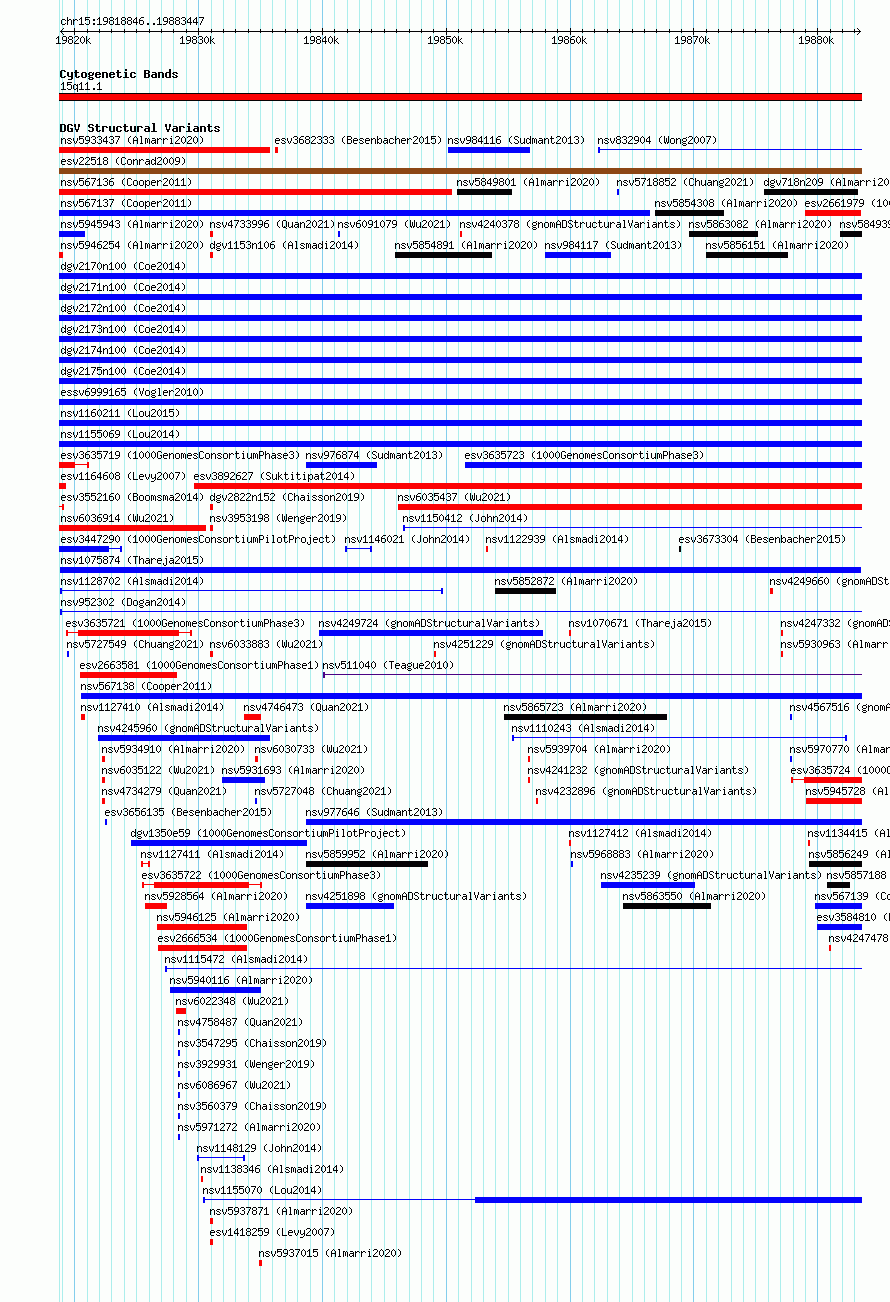
Task: Click the nsv4733996 (Quan2021) label
Action: tap(272, 224)
